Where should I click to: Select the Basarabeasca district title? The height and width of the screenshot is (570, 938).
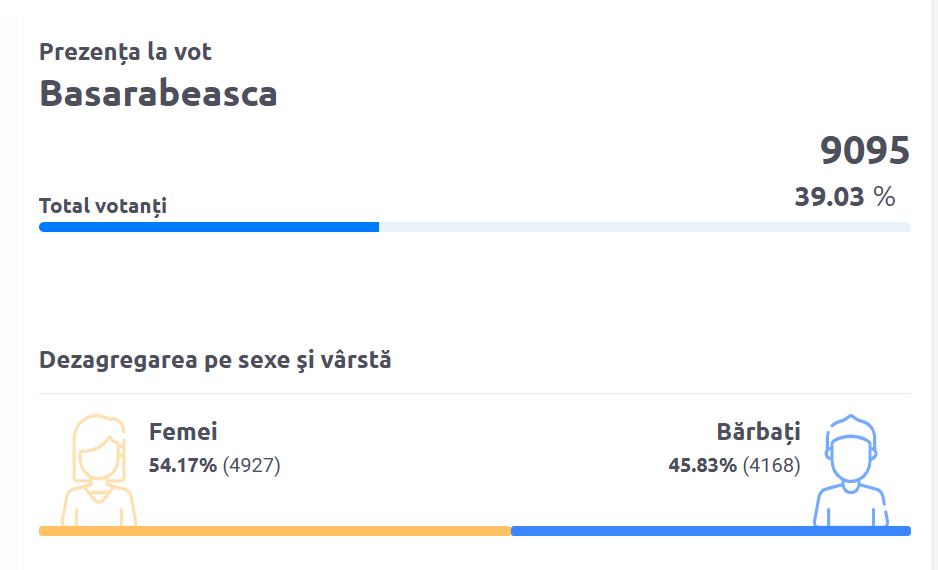[158, 94]
